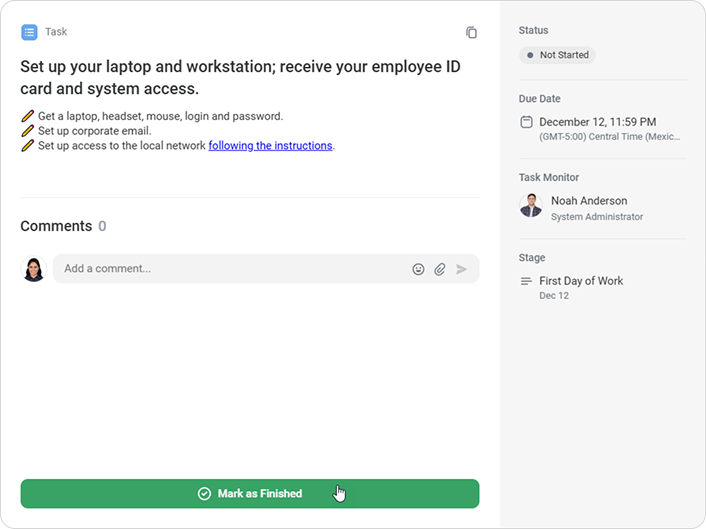Select the December 12, 11:59 PM due date
The width and height of the screenshot is (706, 529).
[x=597, y=122]
